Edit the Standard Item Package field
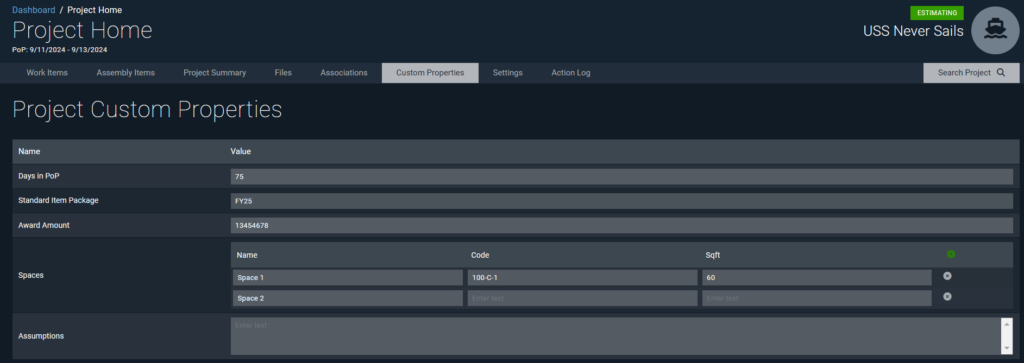The image size is (1024, 363). click(x=622, y=201)
